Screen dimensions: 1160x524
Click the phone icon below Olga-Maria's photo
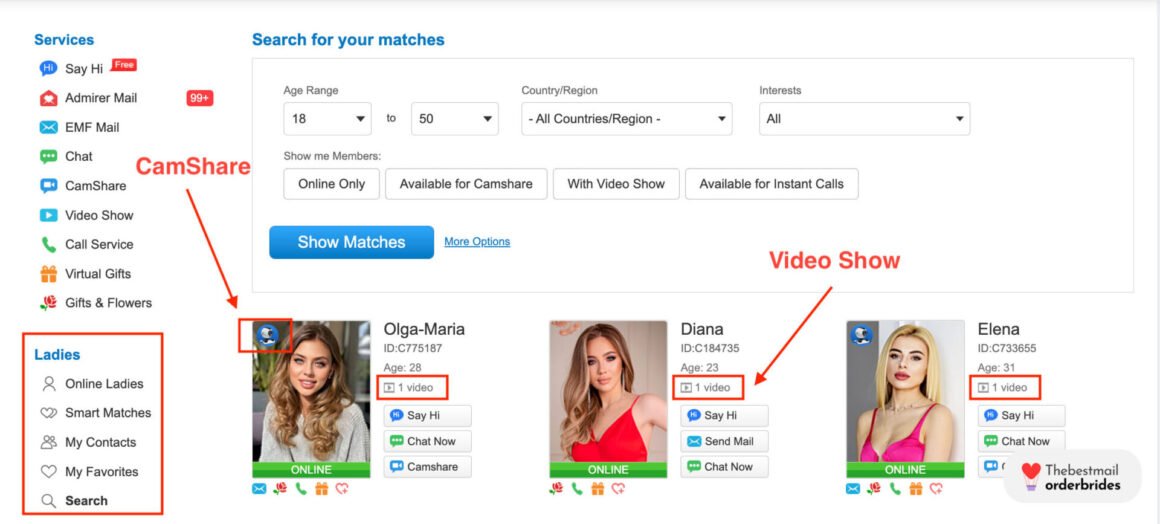pyautogui.click(x=300, y=488)
